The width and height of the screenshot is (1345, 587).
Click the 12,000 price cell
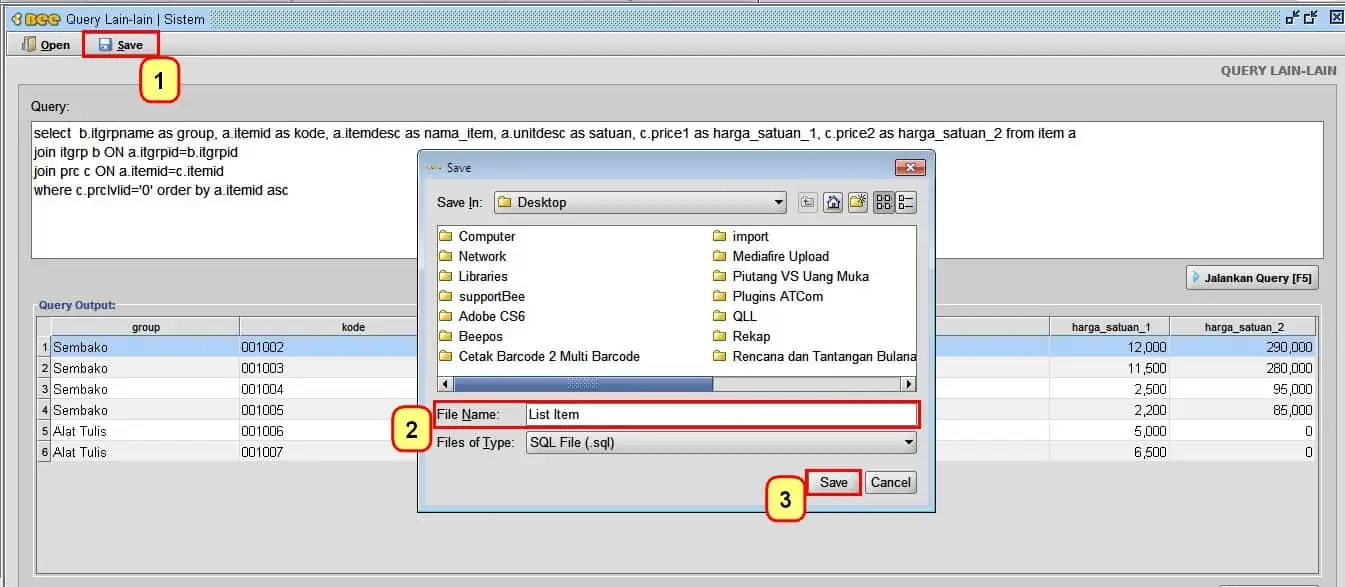pyautogui.click(x=1110, y=347)
